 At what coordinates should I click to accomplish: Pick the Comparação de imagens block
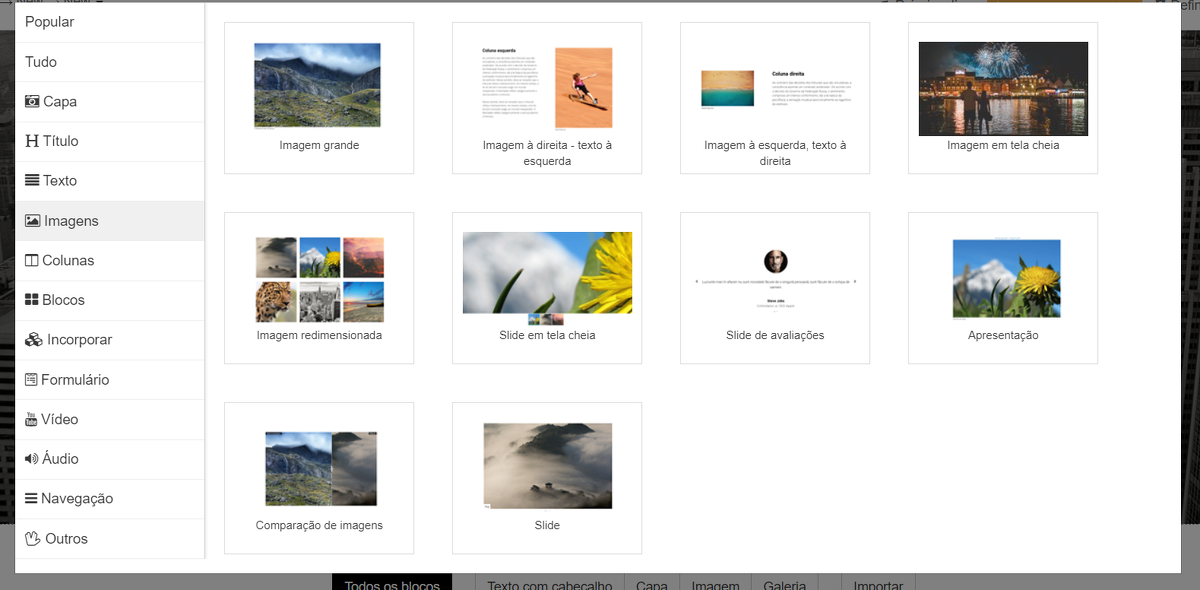coord(319,478)
